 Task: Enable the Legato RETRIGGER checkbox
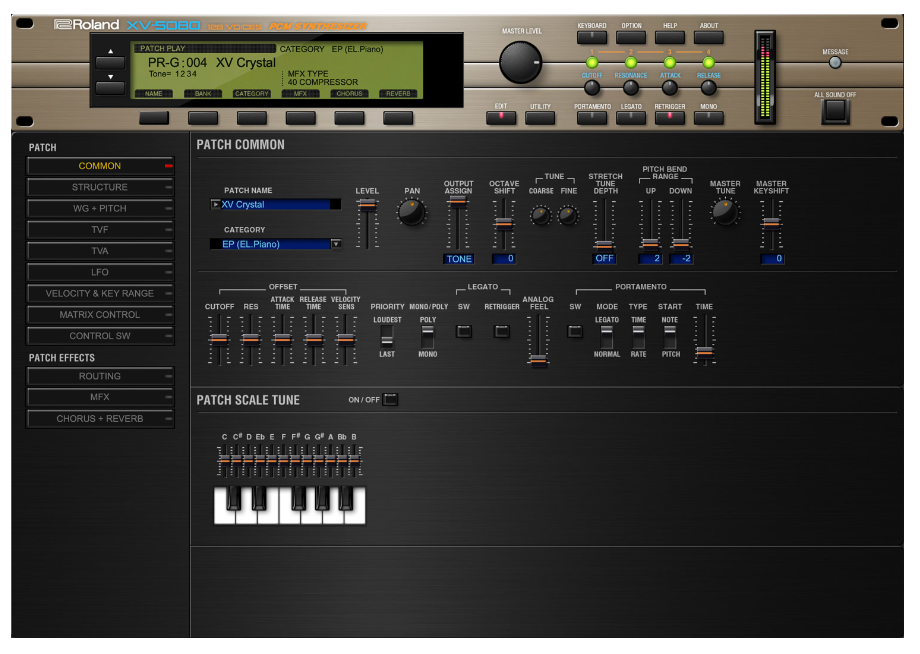point(502,331)
